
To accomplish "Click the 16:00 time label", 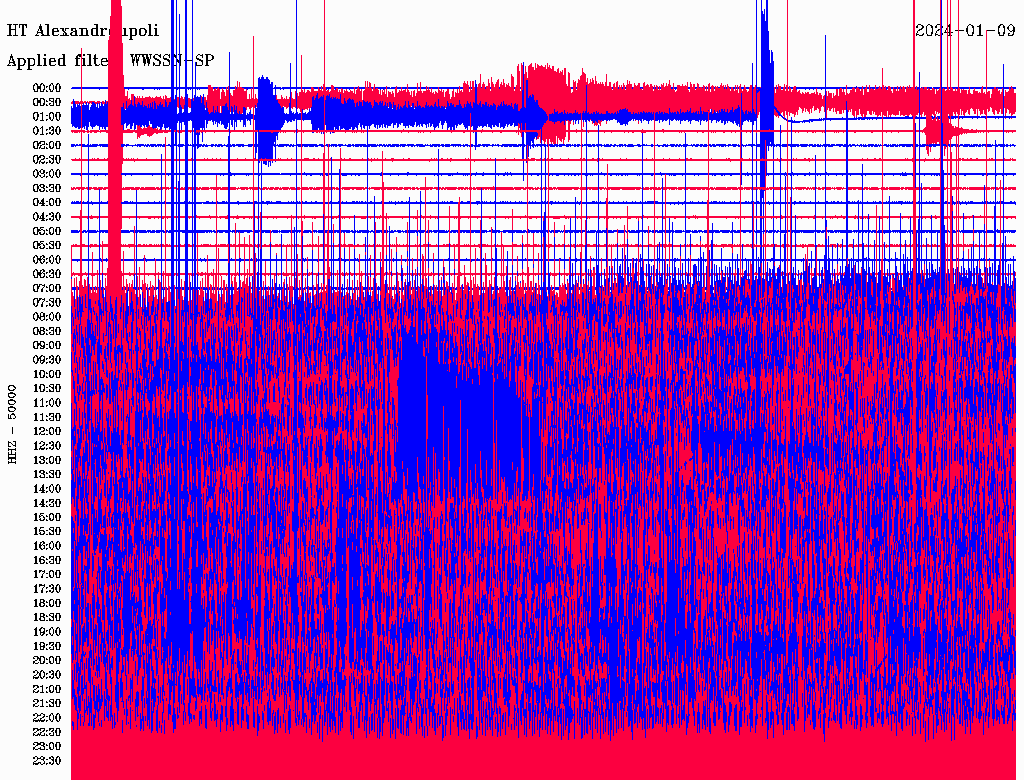I will tap(47, 546).
